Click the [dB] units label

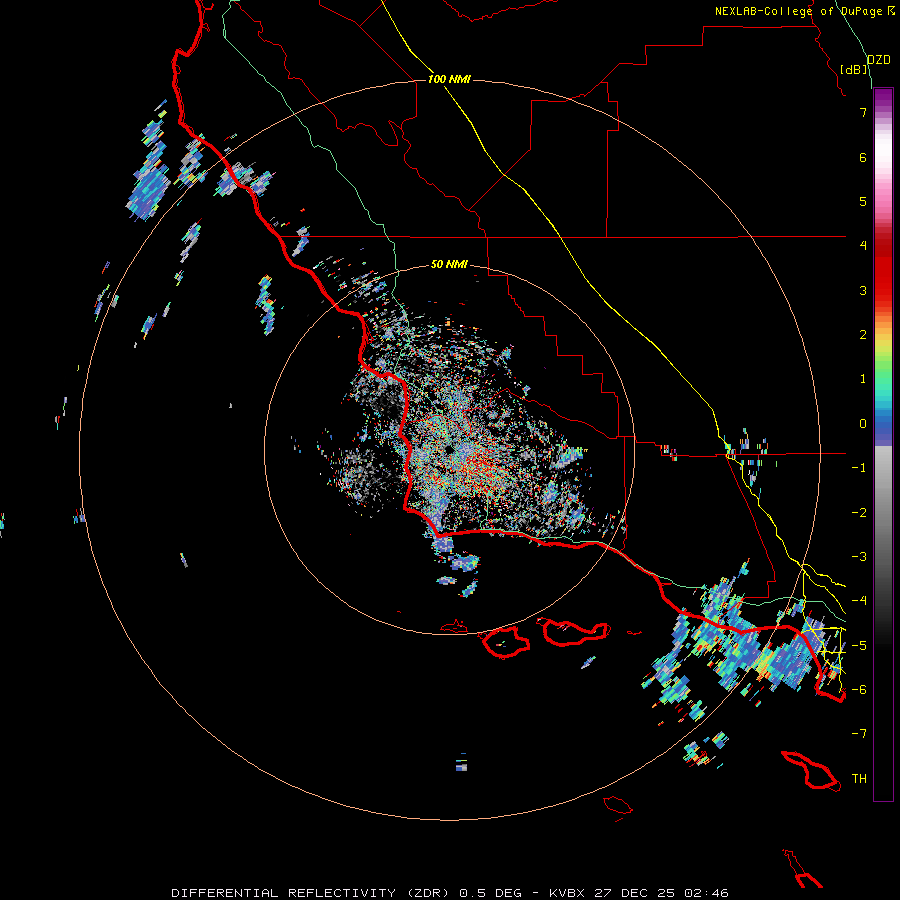pyautogui.click(x=853, y=69)
